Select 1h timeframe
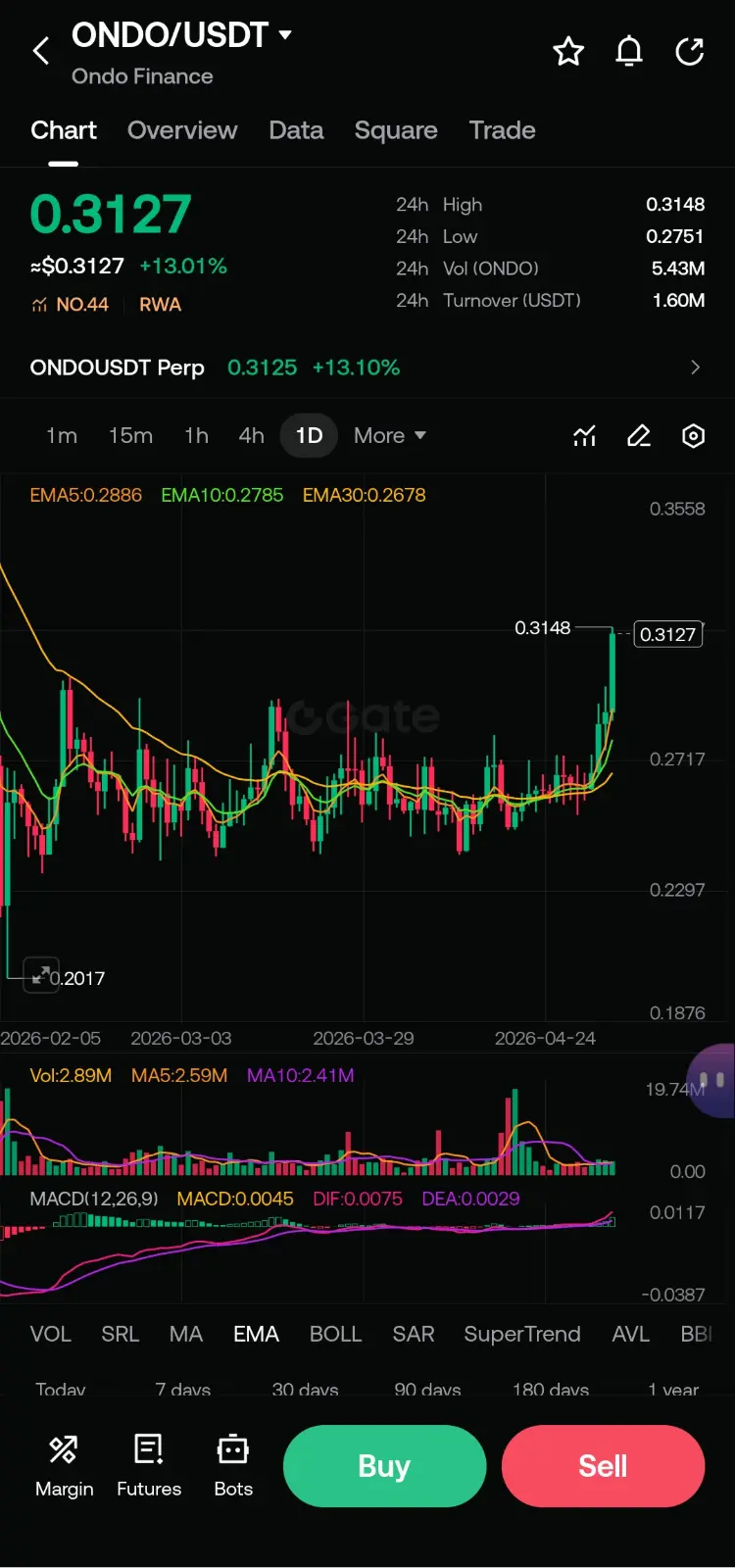735x1568 pixels. coord(196,435)
